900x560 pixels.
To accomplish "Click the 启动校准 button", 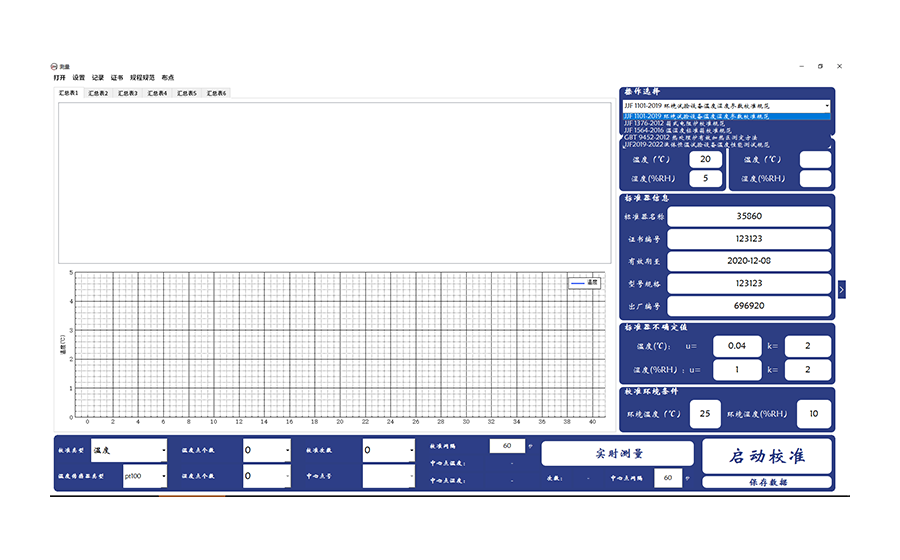I will click(766, 456).
